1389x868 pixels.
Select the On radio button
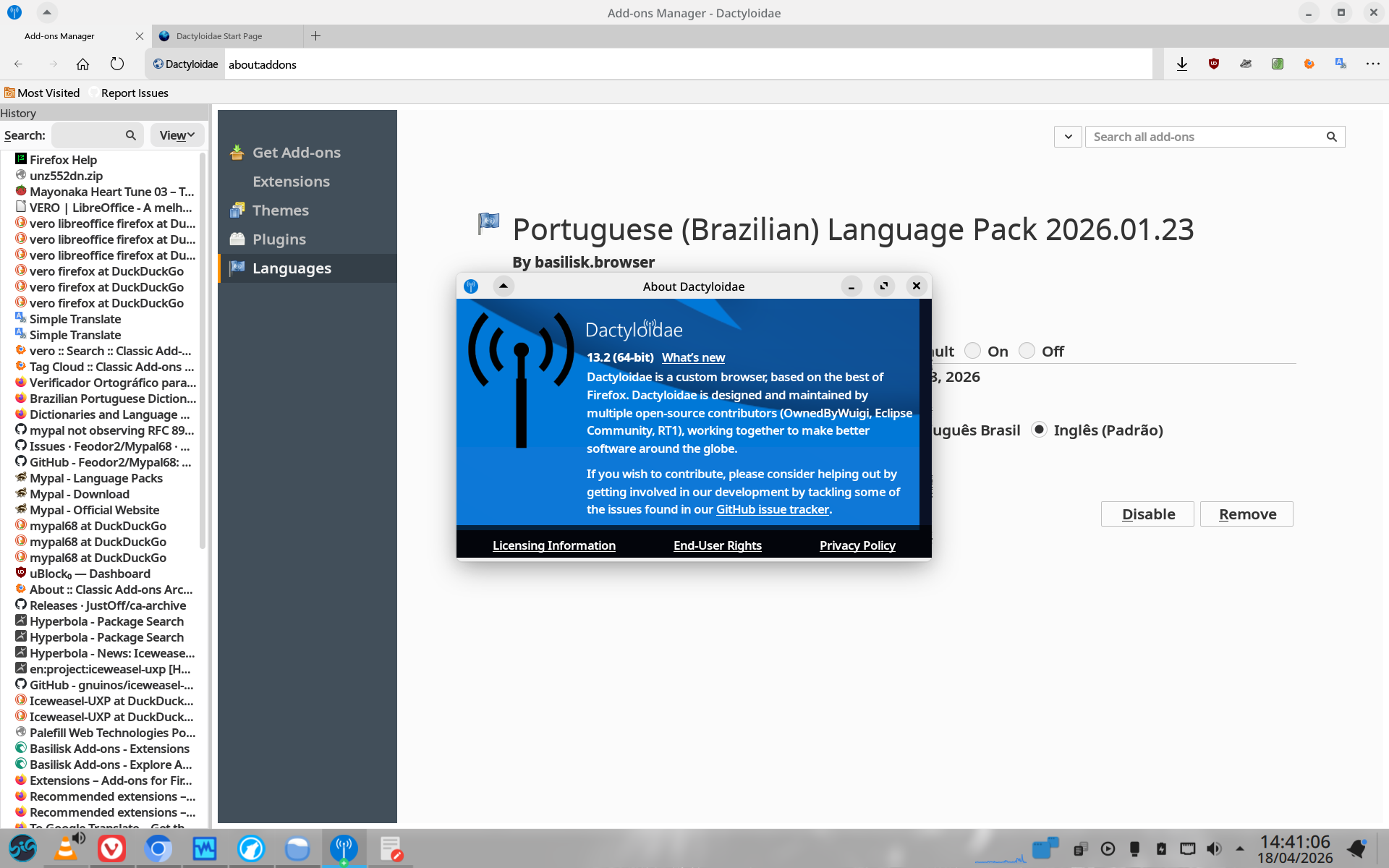coord(973,351)
